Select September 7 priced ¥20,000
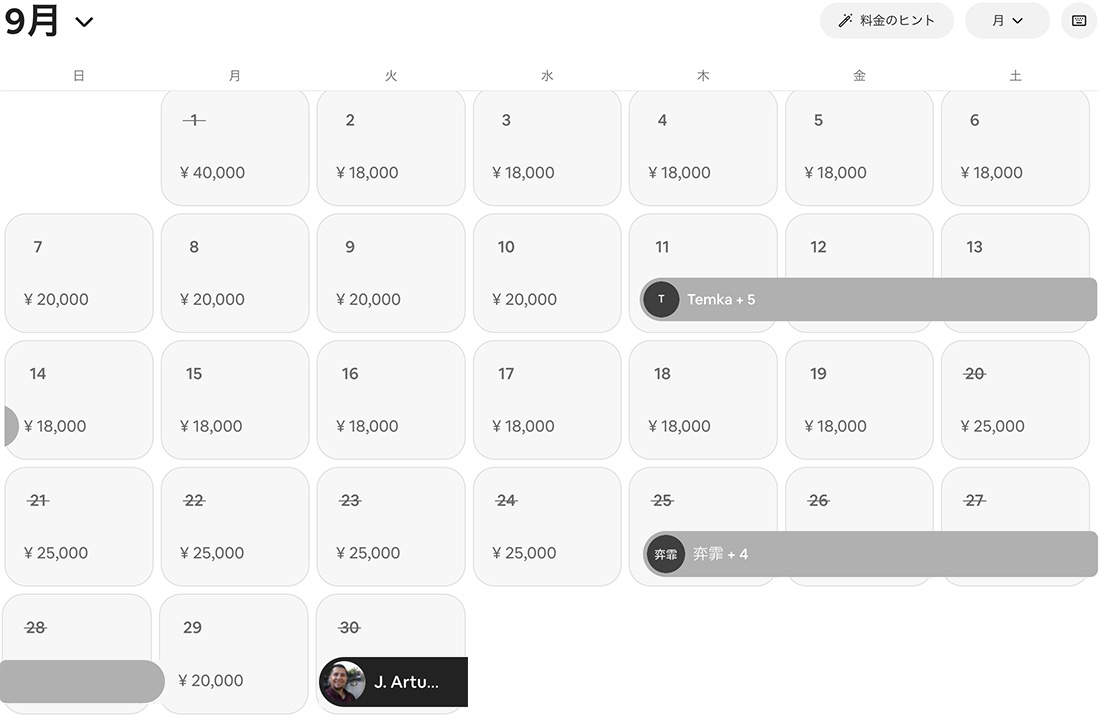1100x719 pixels. (x=79, y=273)
